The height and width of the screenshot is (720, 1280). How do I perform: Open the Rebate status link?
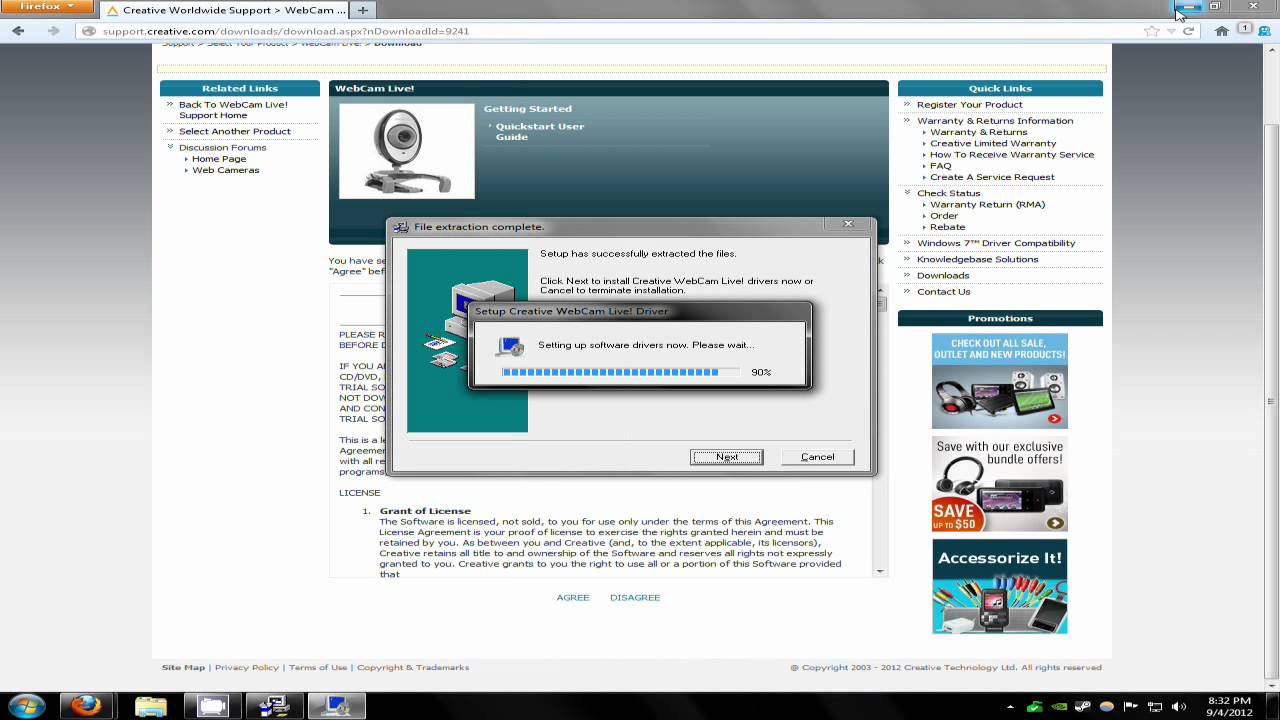click(947, 227)
